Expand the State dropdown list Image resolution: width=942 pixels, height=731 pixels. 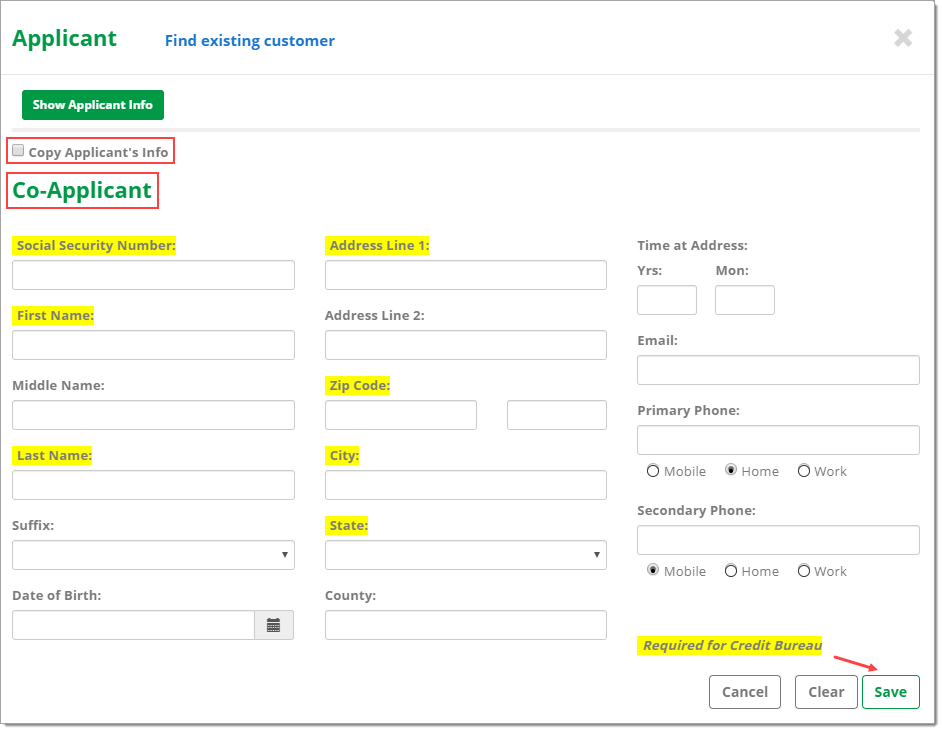click(466, 555)
